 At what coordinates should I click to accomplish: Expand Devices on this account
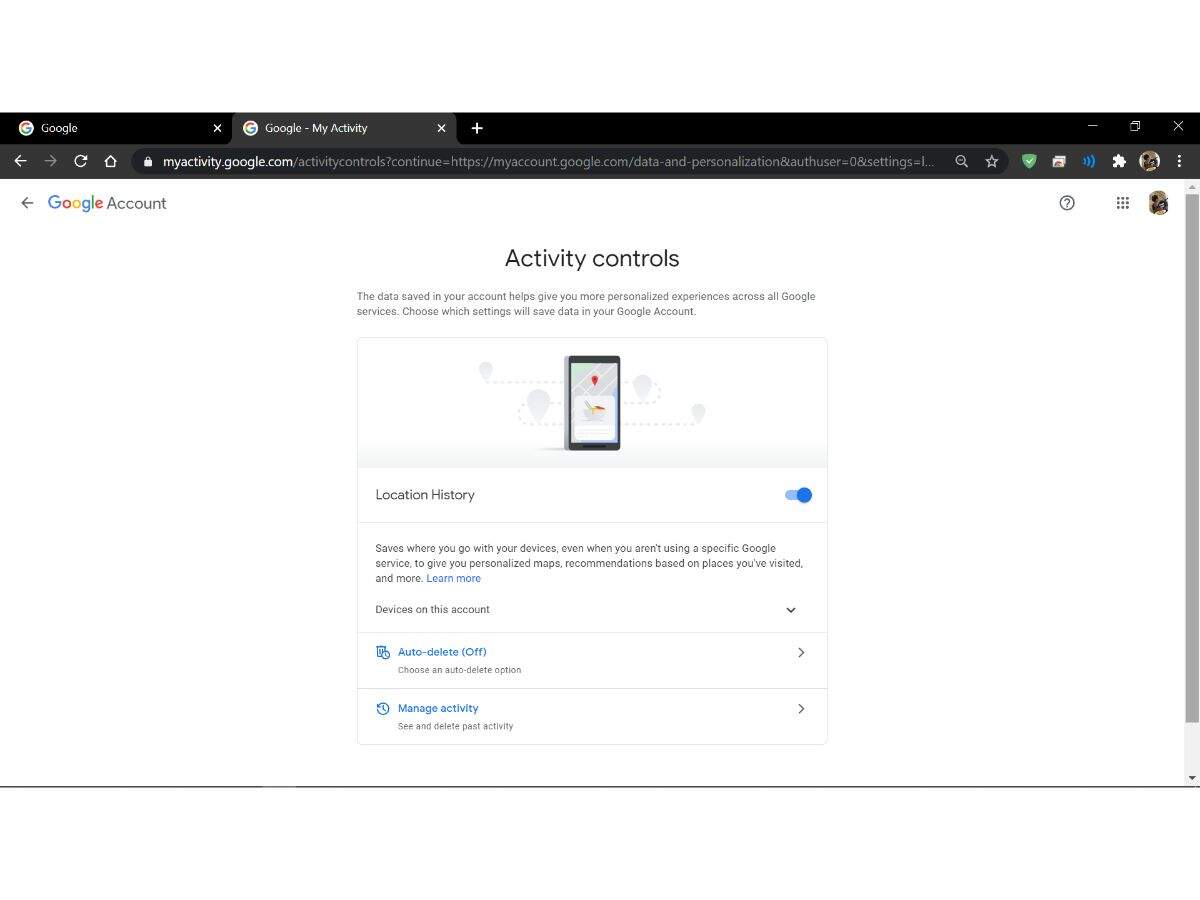click(x=790, y=610)
